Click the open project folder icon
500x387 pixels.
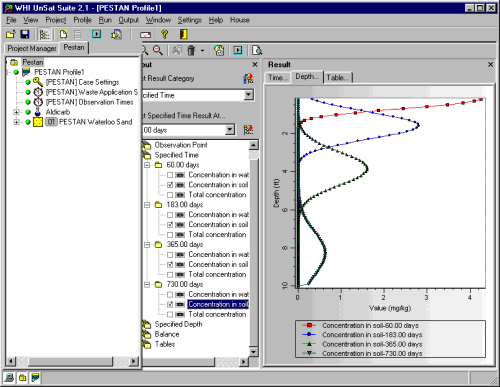(x=11, y=34)
